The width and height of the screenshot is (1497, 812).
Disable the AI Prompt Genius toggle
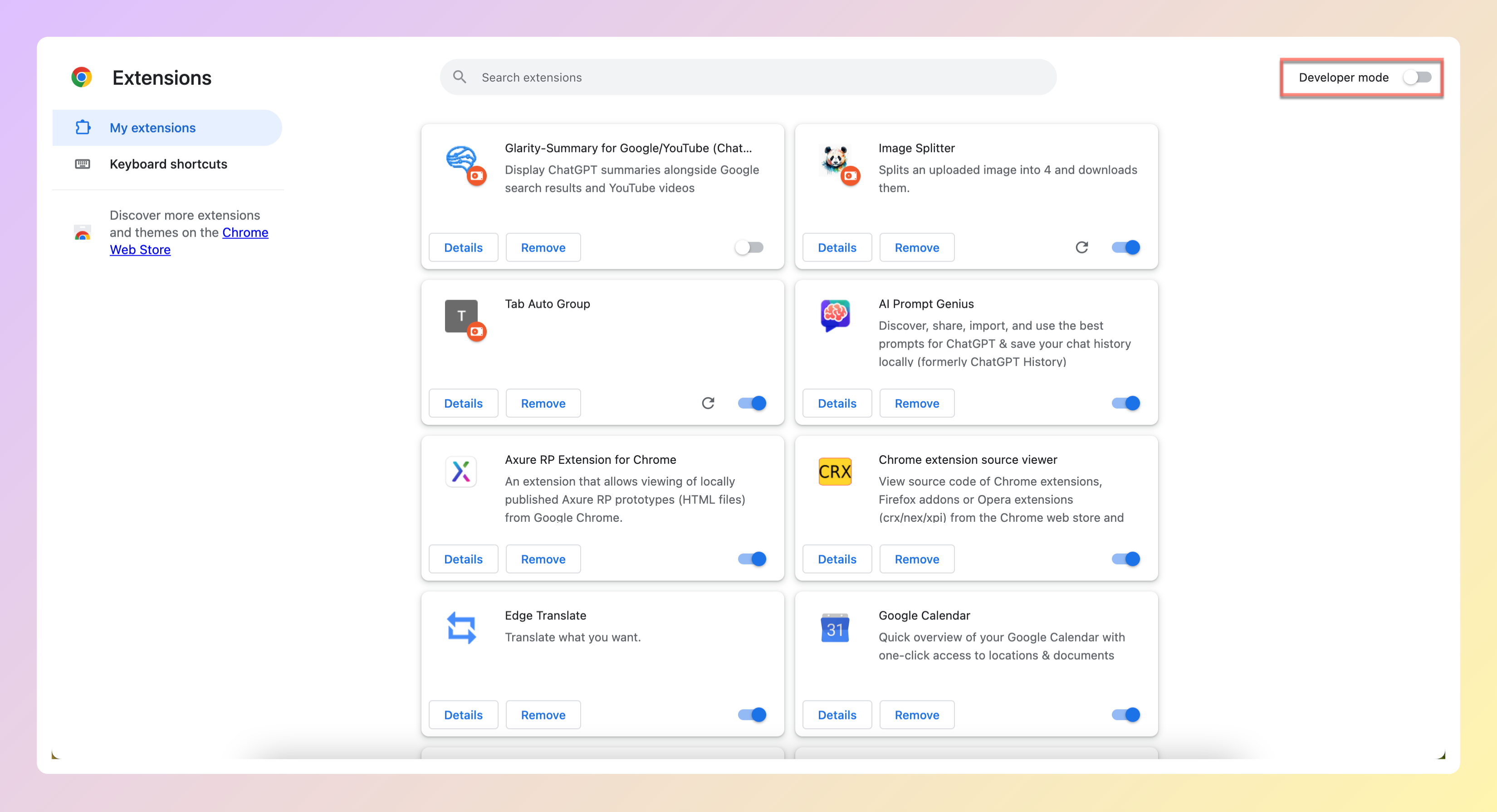1126,403
